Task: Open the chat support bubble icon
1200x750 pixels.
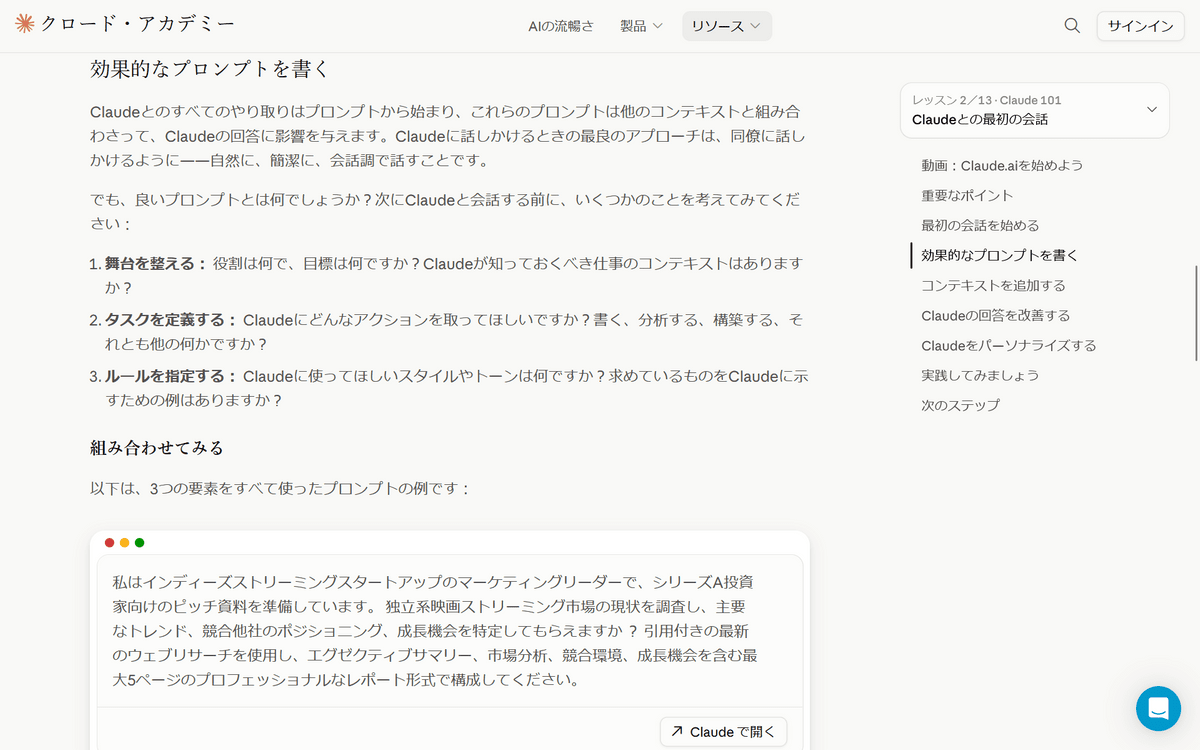Action: [1158, 708]
